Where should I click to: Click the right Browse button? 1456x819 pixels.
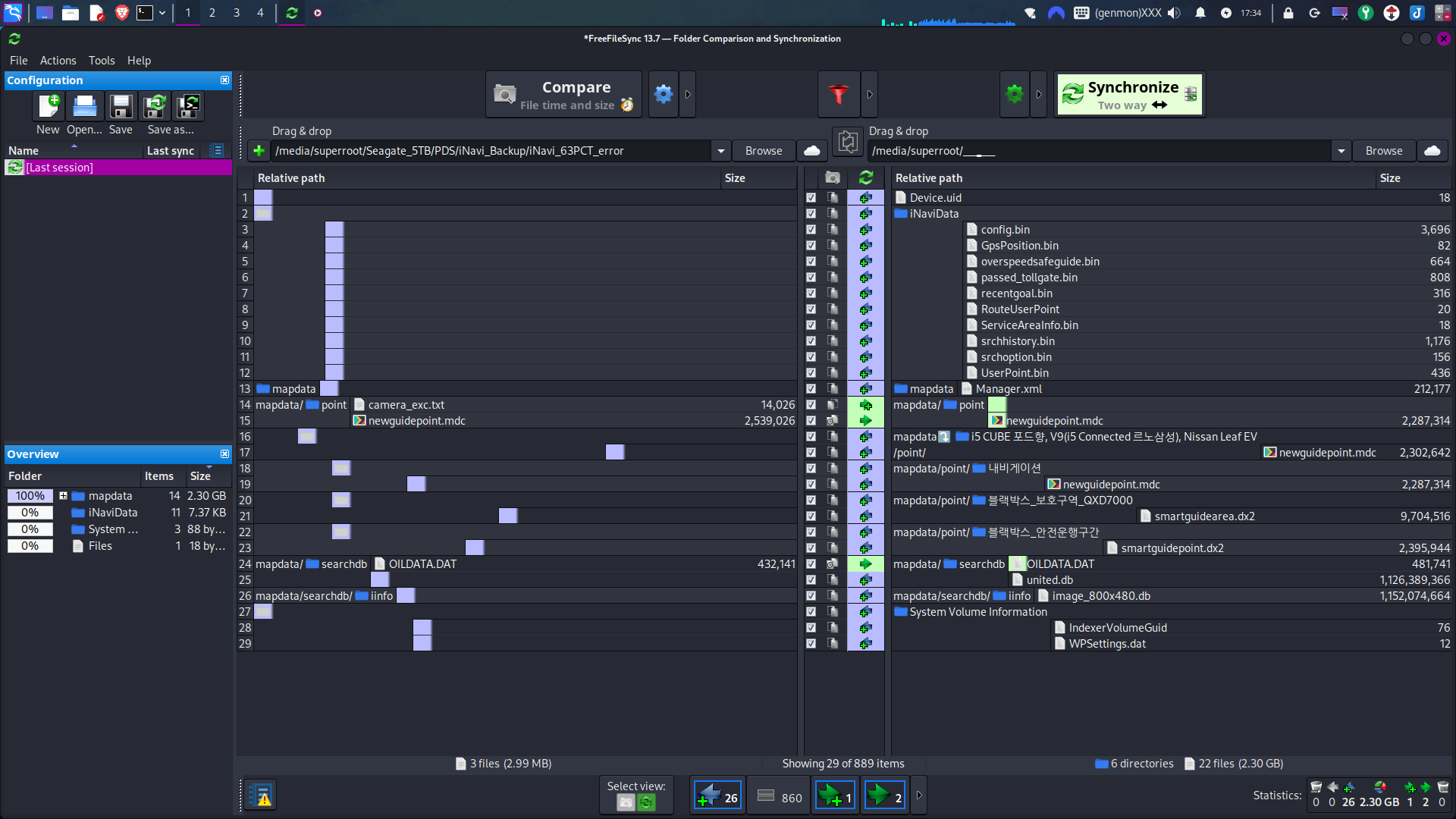pos(1383,151)
